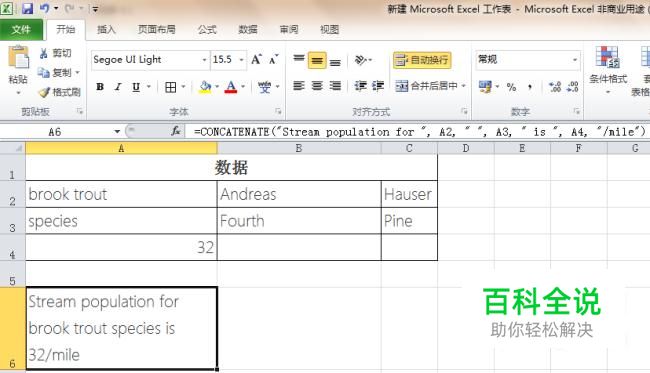Open the Name Box dropdown arrow

coord(117,132)
